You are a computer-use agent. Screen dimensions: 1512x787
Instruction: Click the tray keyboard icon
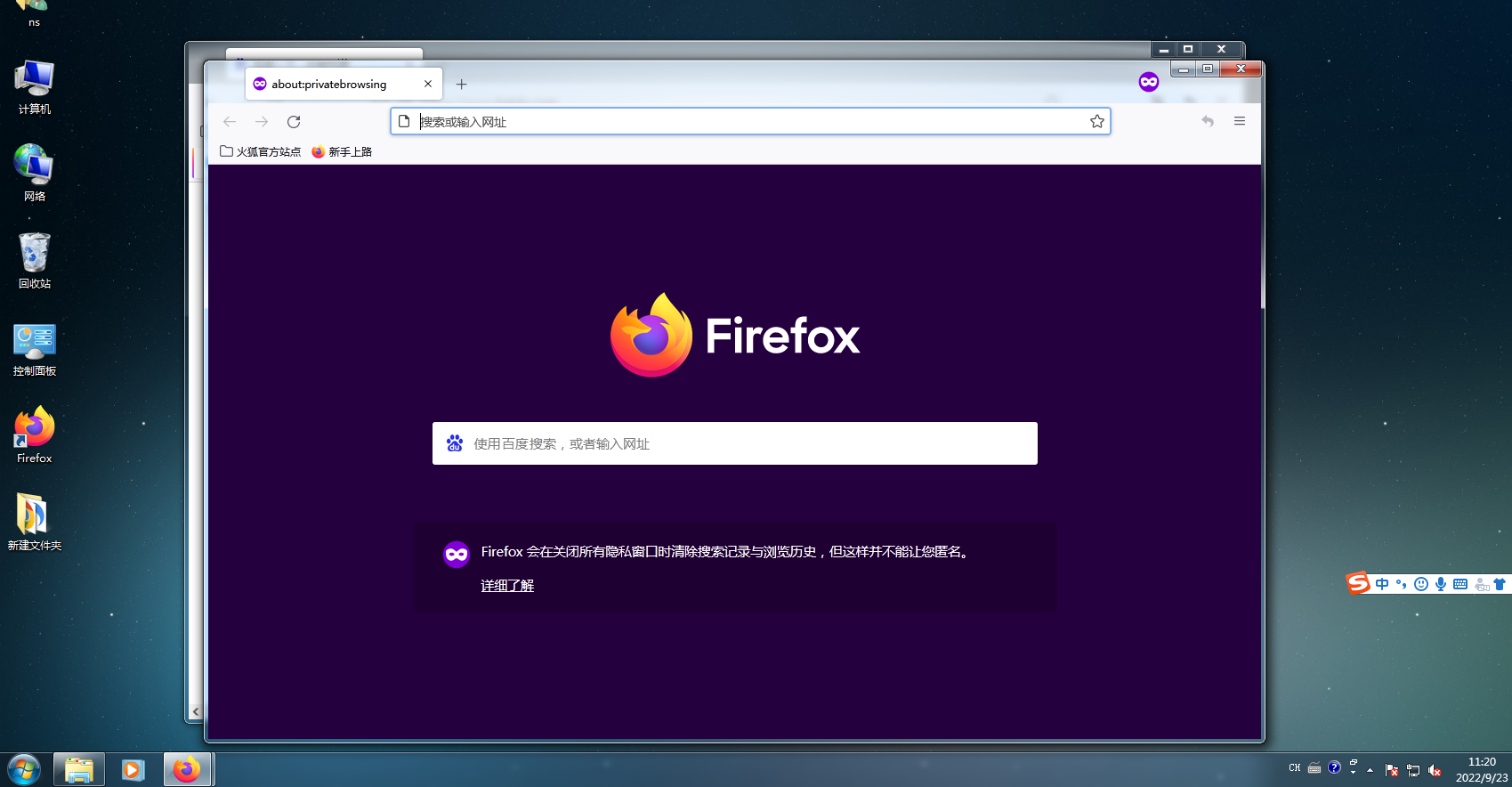(x=1314, y=767)
